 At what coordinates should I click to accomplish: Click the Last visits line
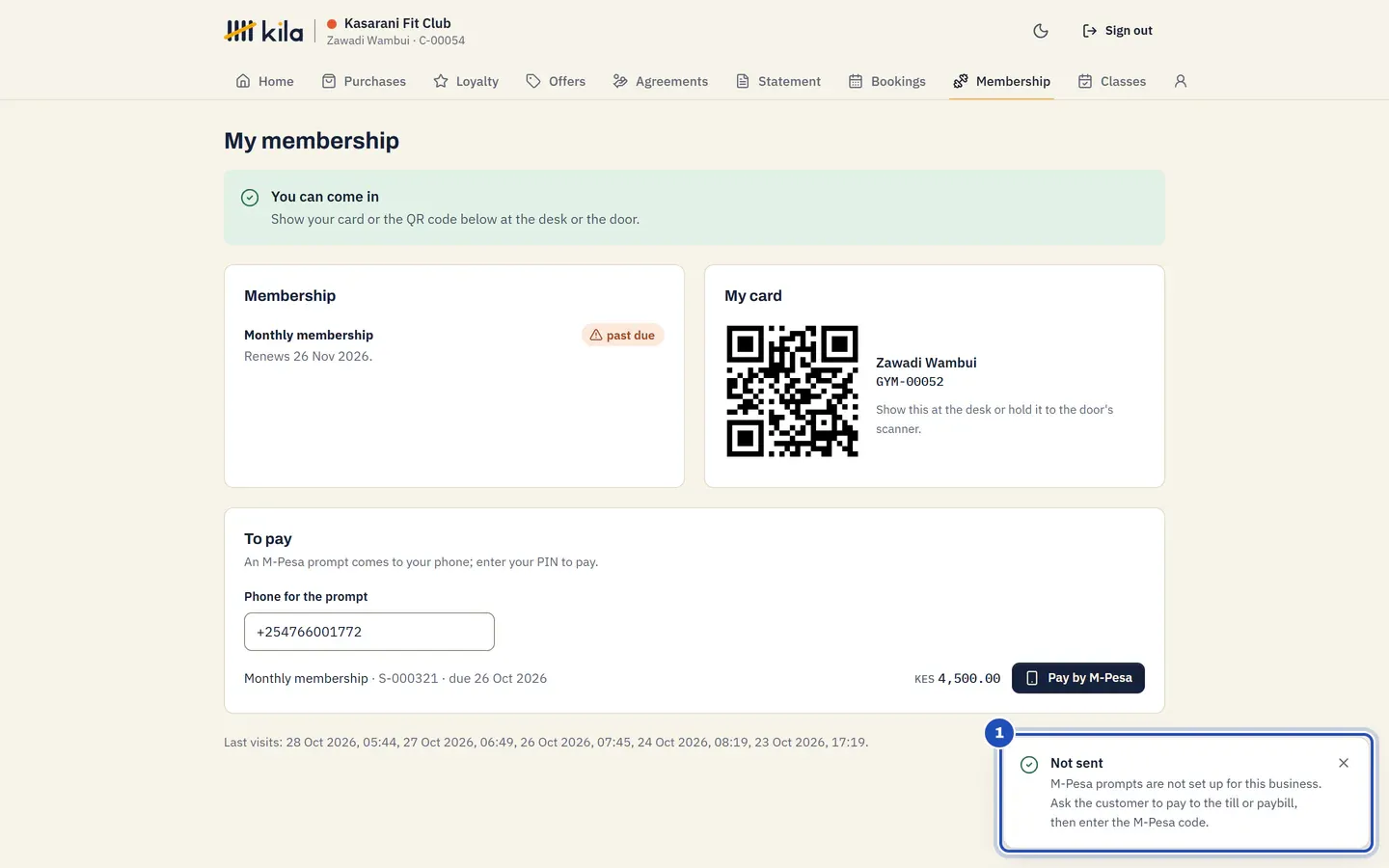[x=546, y=743]
